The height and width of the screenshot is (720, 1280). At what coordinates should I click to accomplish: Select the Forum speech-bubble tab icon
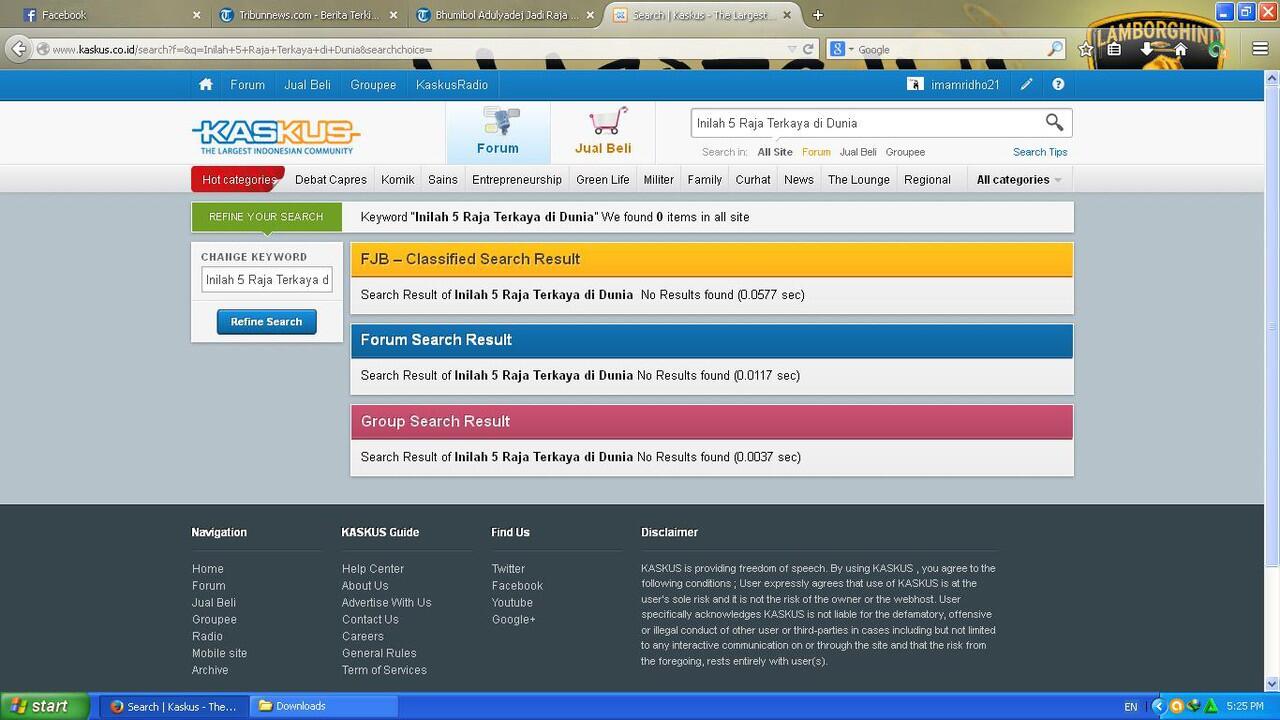point(500,121)
